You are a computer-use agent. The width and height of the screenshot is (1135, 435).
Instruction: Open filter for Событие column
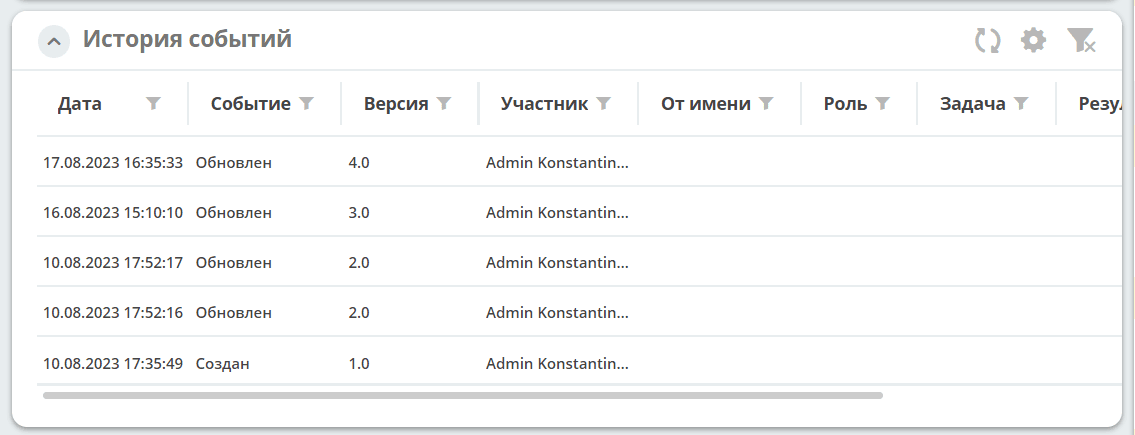pos(306,104)
